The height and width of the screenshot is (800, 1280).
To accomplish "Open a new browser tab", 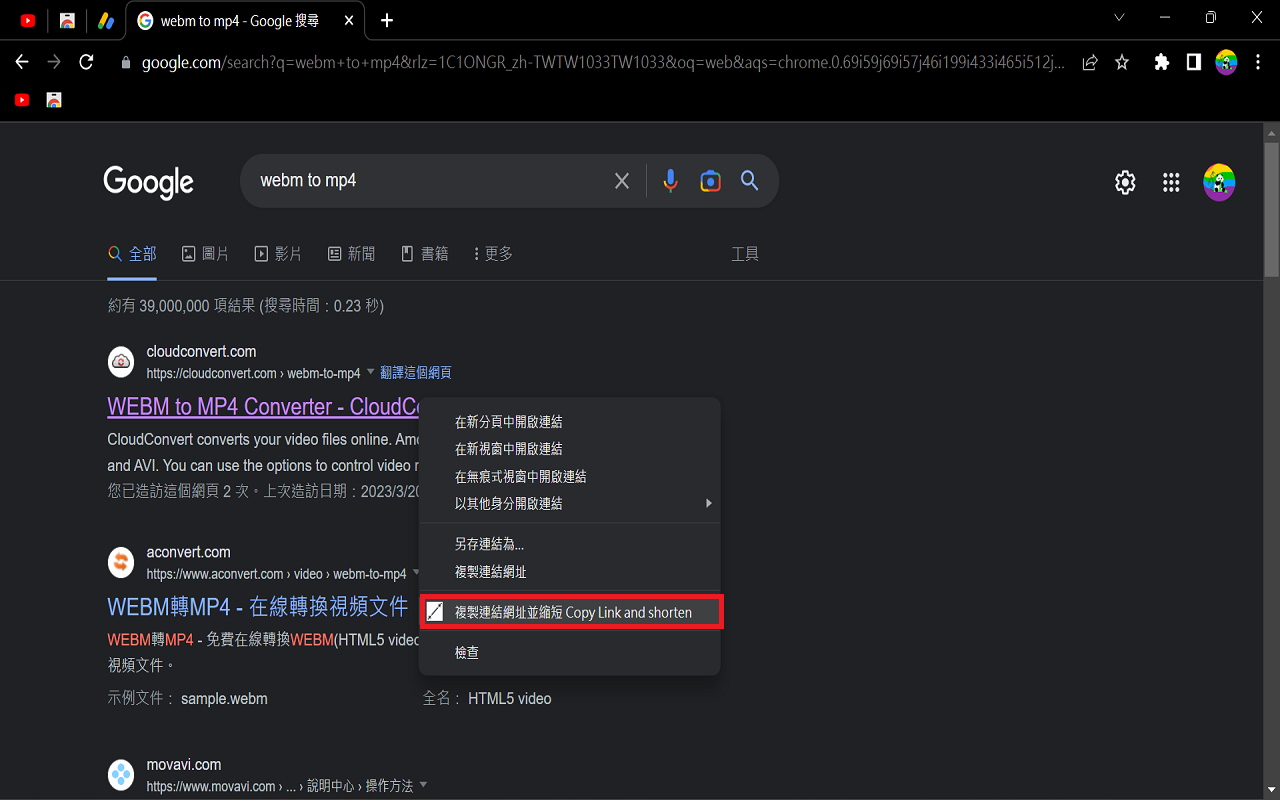I will click(387, 20).
